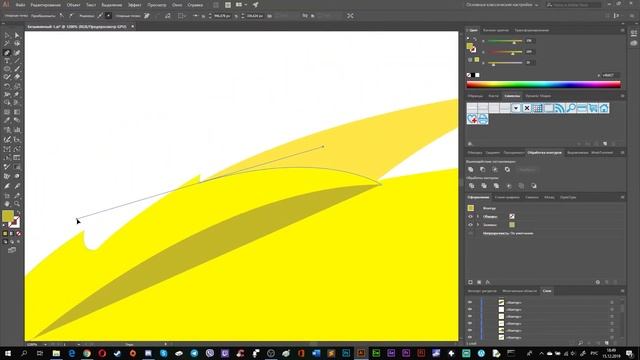
Task: Open the Эффект menu
Action: 134,5
